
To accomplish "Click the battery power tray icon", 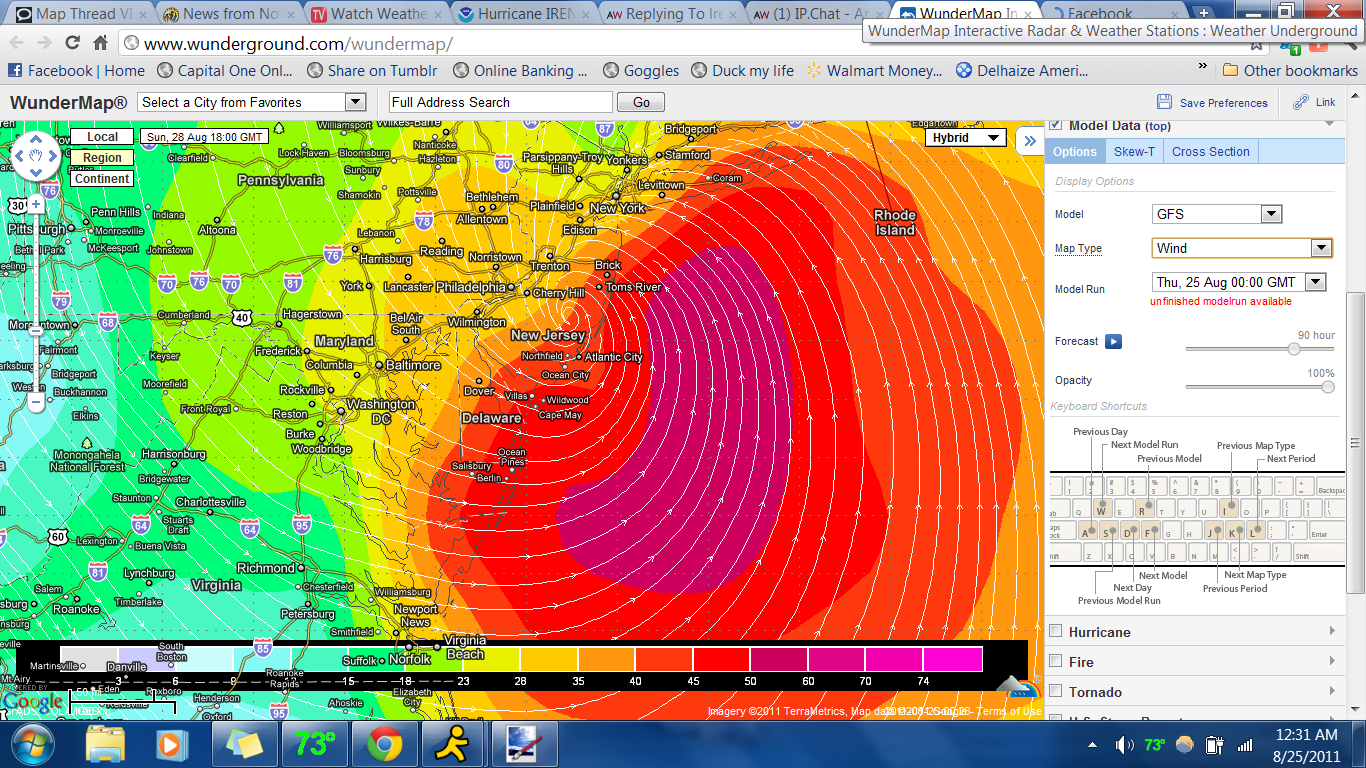I will (1215, 745).
